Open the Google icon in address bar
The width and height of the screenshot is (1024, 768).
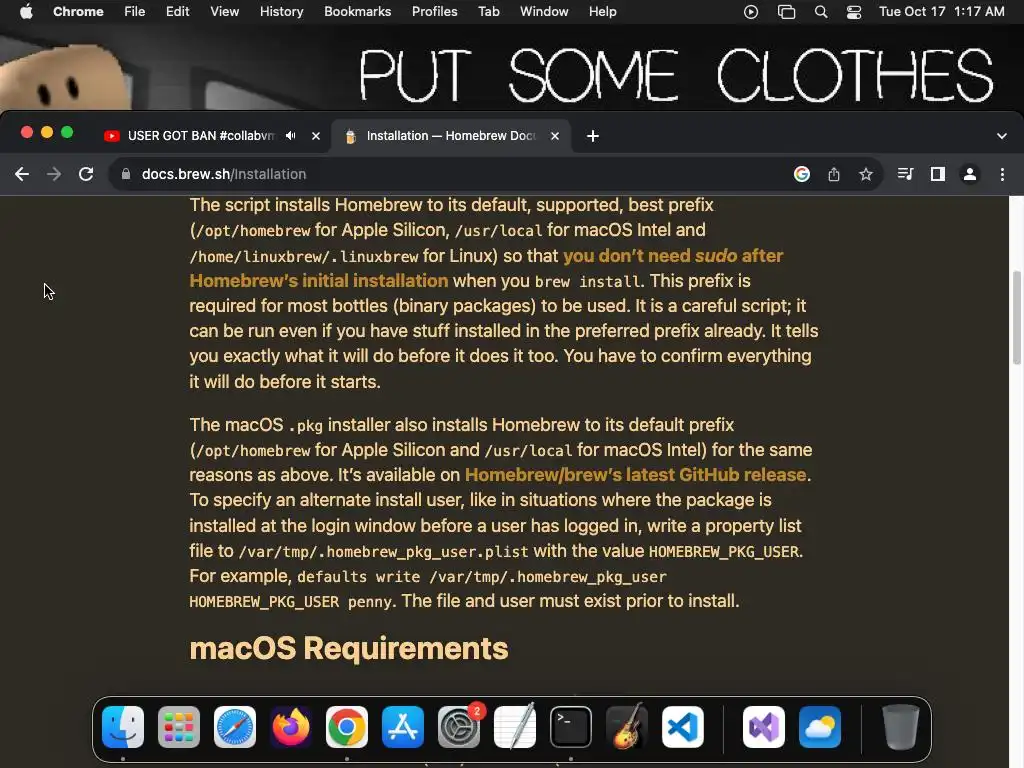[802, 174]
